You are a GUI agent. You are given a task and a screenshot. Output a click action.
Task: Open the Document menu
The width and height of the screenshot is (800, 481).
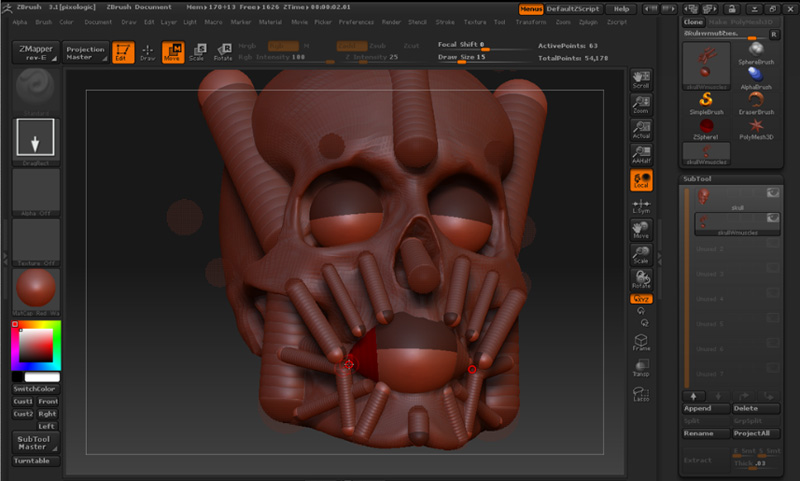click(98, 22)
